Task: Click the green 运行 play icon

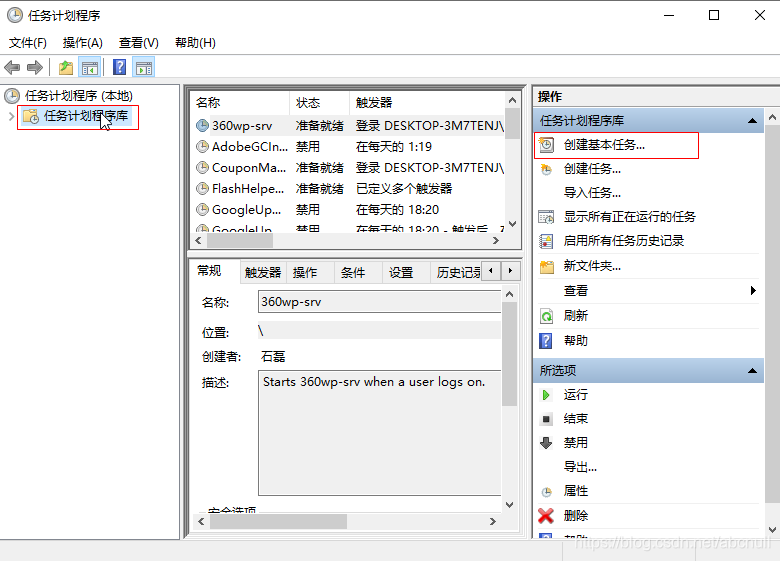Action: point(546,395)
